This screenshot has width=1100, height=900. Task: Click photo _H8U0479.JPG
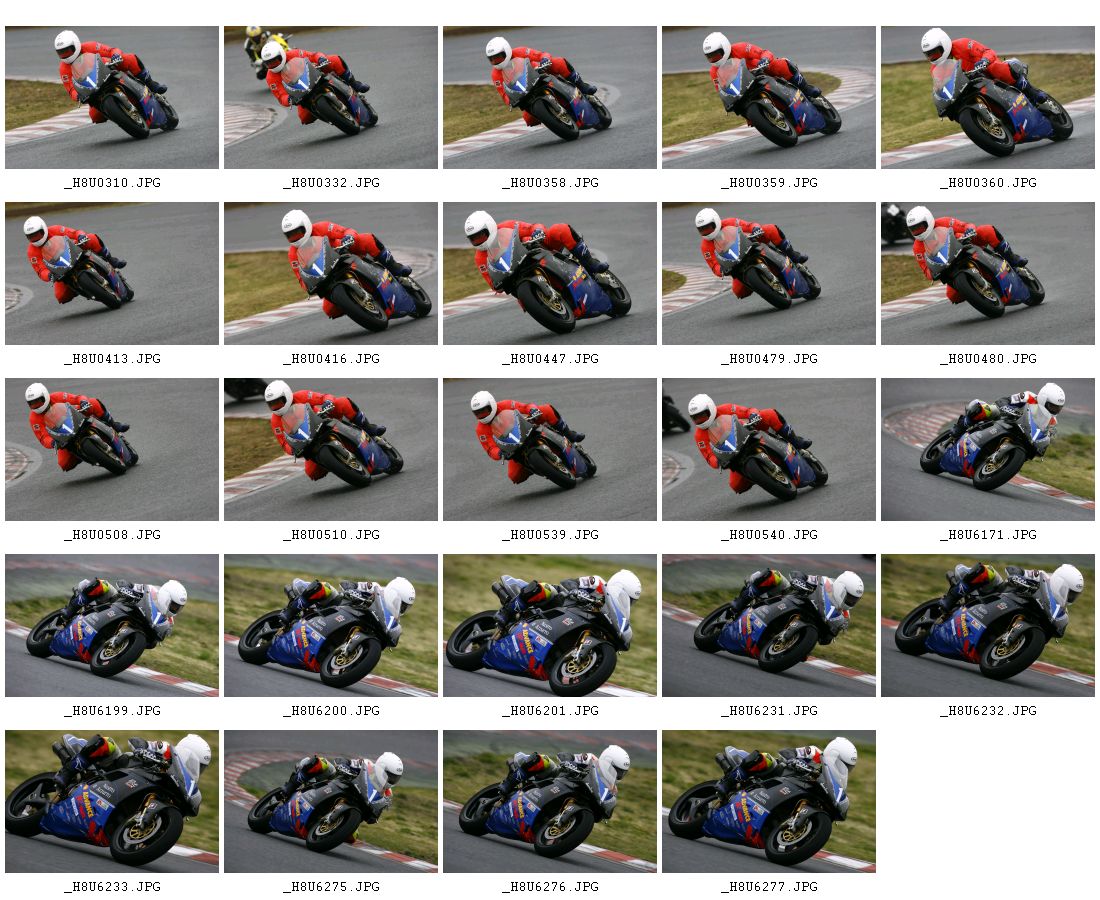point(769,274)
